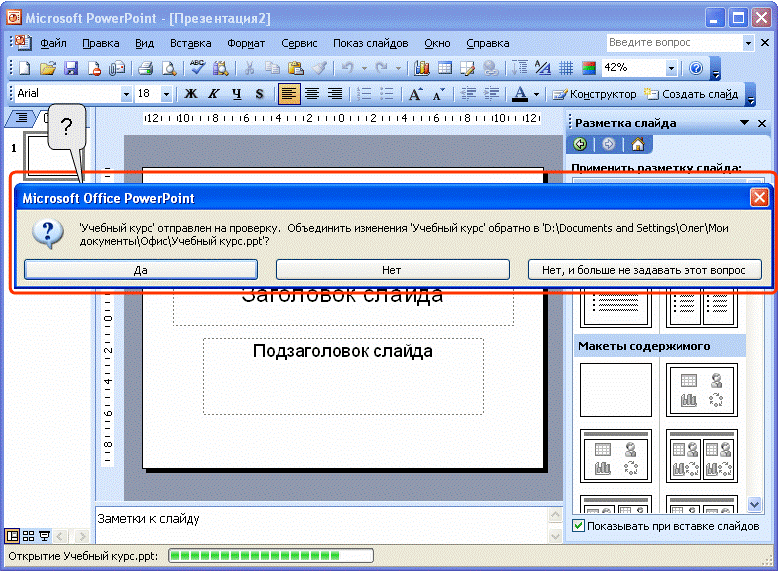Apply Underline (Ч) formatting
The width and height of the screenshot is (778, 571).
[237, 94]
